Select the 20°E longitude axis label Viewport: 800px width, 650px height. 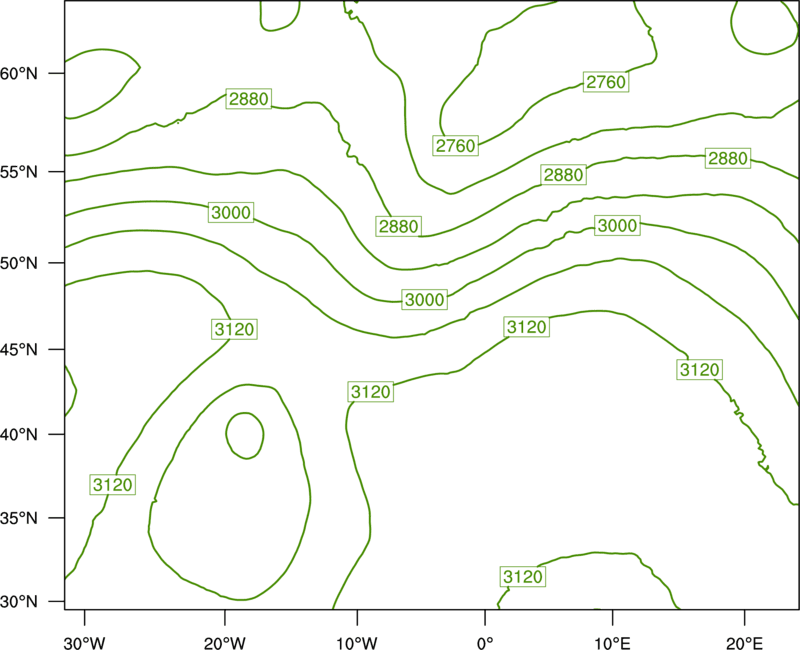(x=744, y=643)
